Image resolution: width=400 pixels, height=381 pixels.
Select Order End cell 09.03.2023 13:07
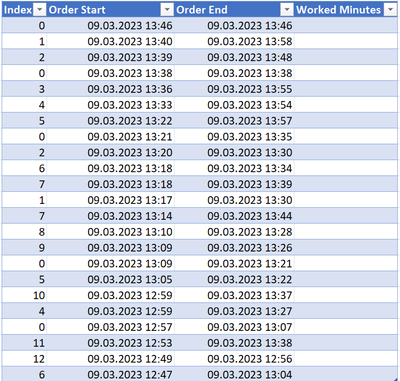point(234,327)
